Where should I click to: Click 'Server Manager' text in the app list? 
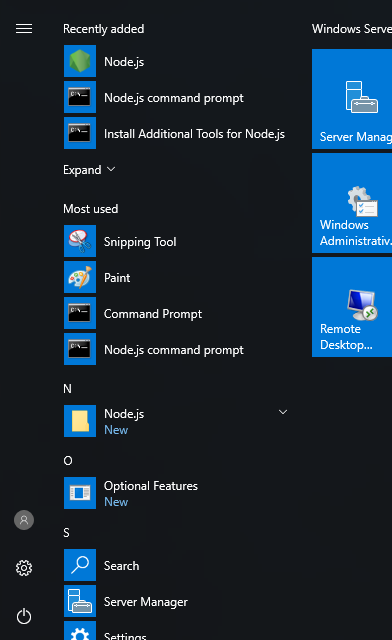146,602
